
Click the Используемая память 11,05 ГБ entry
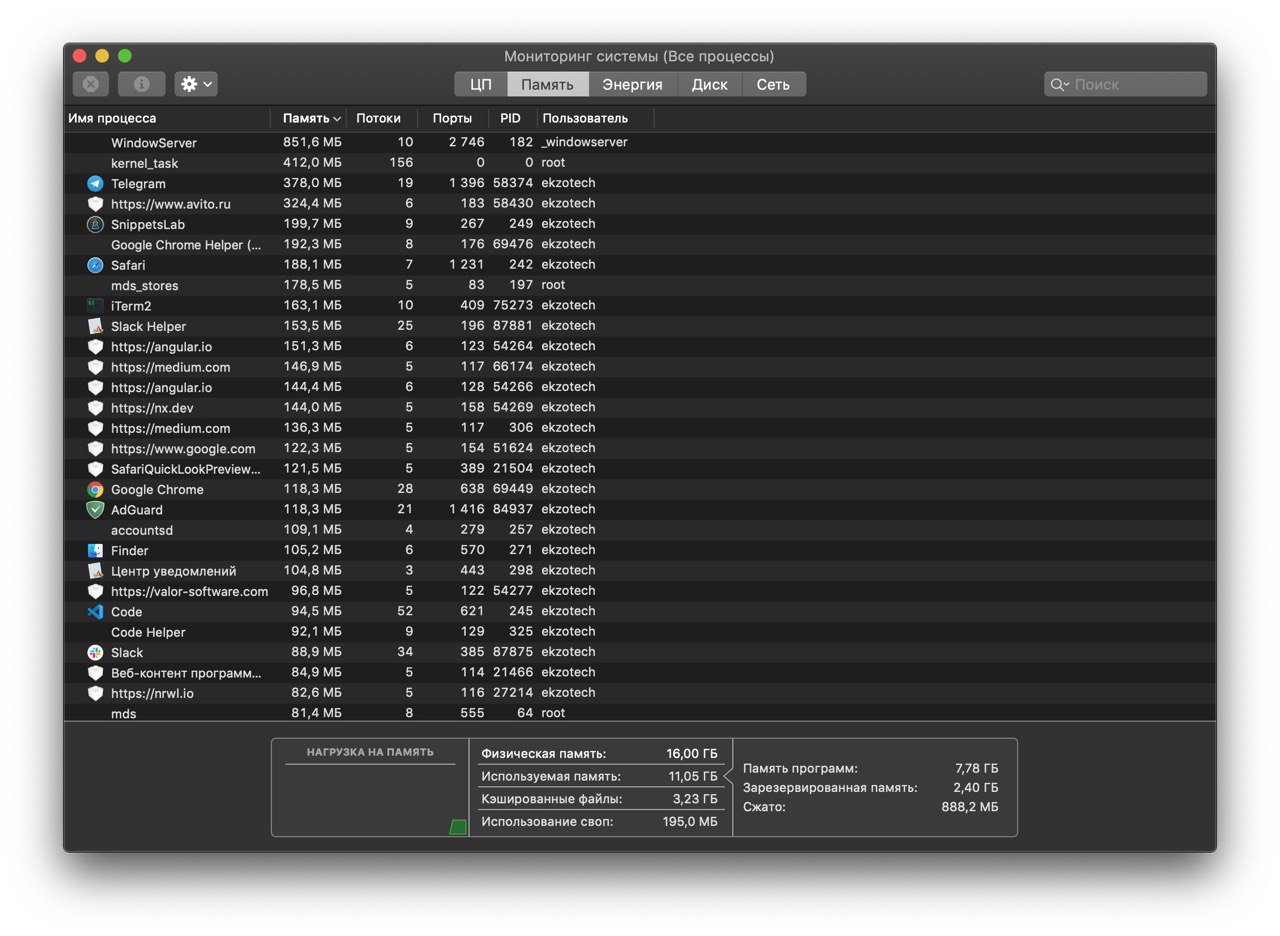[600, 776]
